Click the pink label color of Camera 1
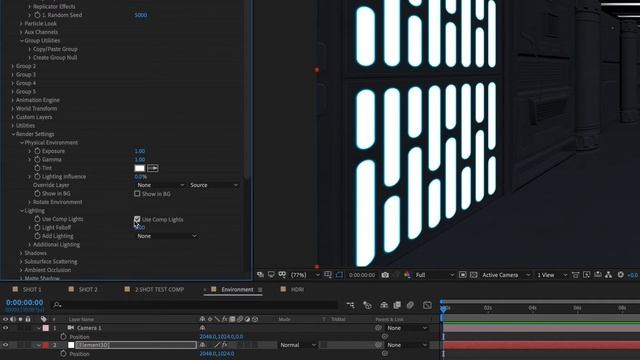 click(46, 328)
